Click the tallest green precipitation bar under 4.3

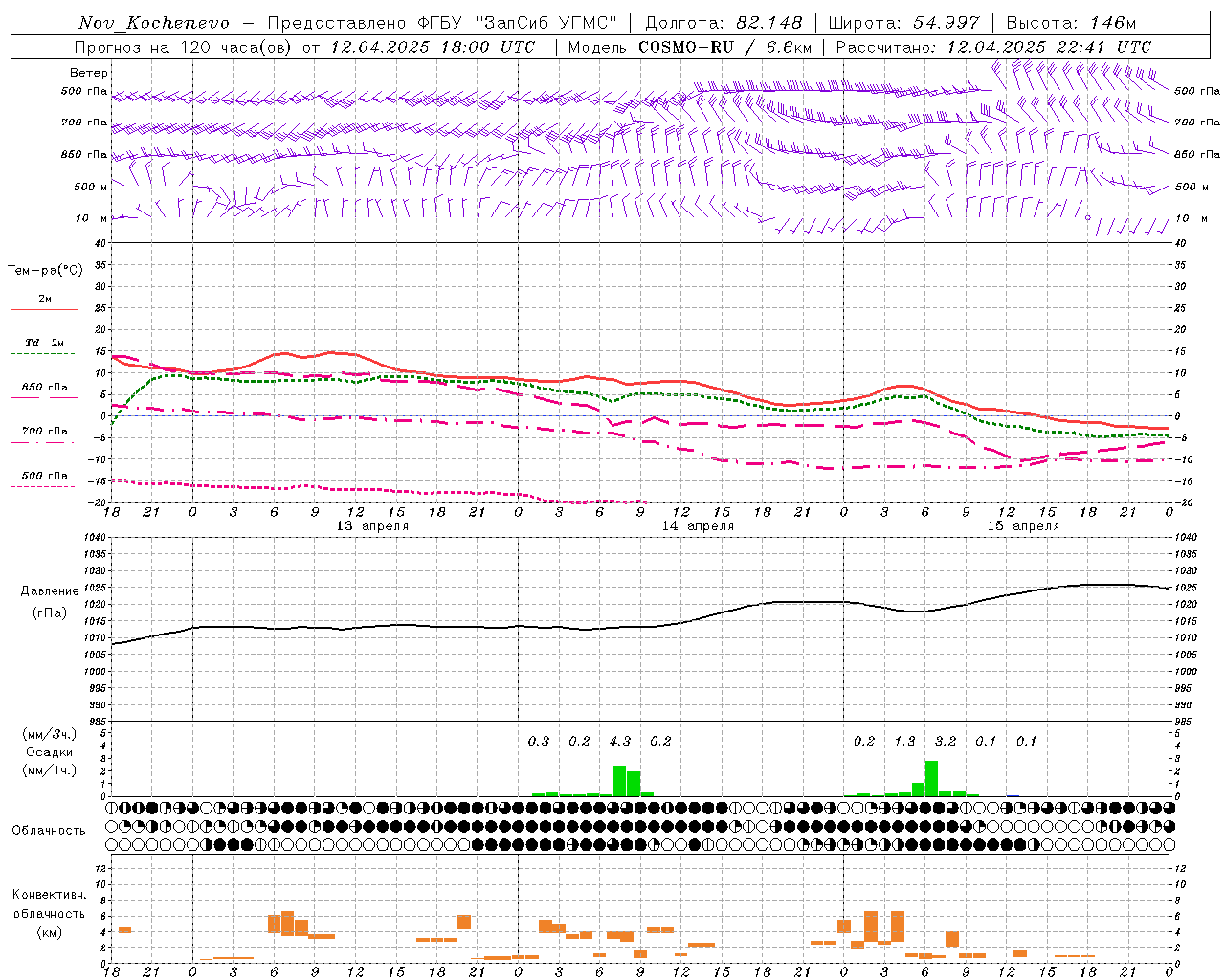[619, 781]
